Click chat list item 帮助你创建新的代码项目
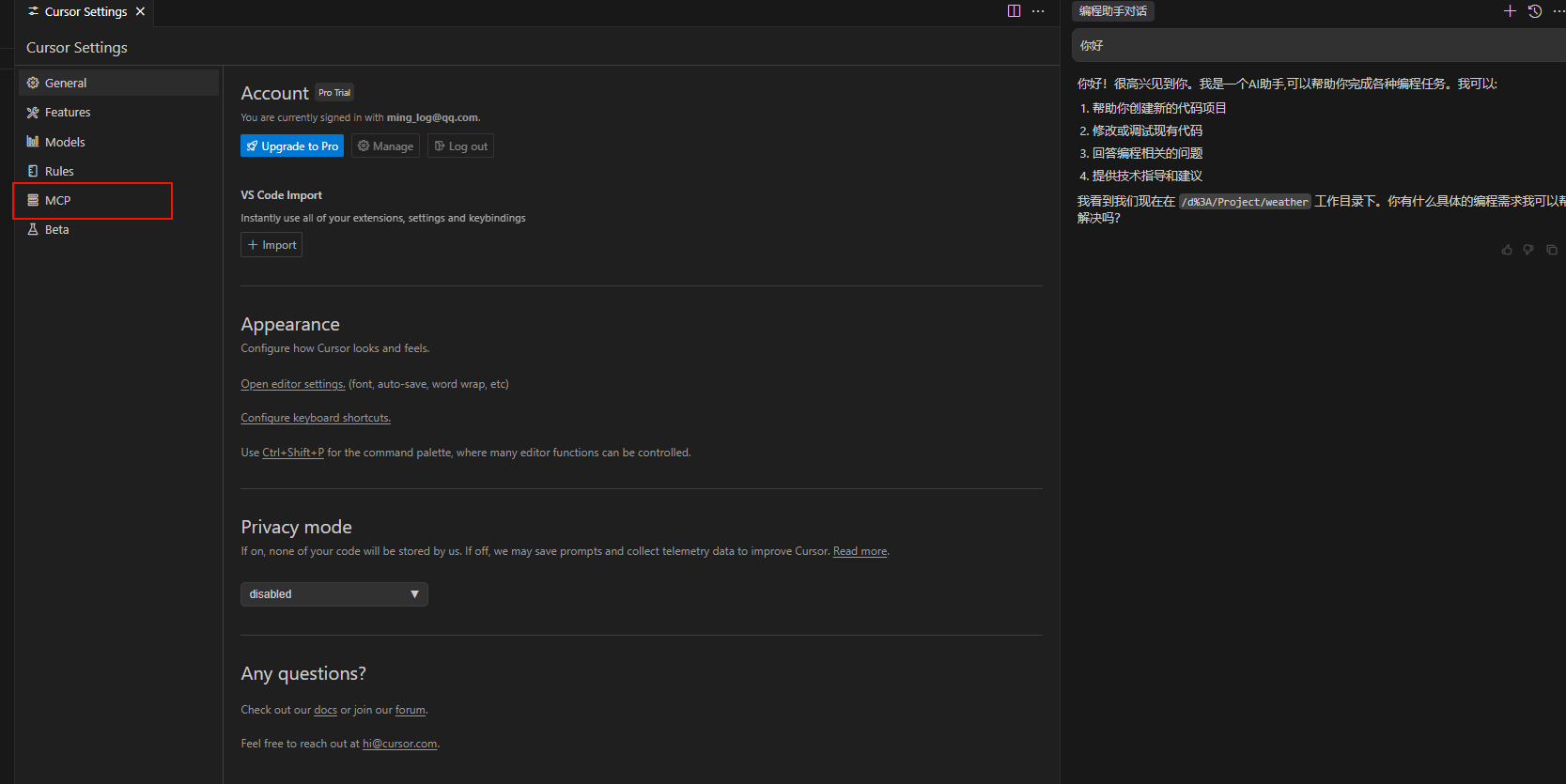This screenshot has height=784, width=1566. coord(1159,108)
